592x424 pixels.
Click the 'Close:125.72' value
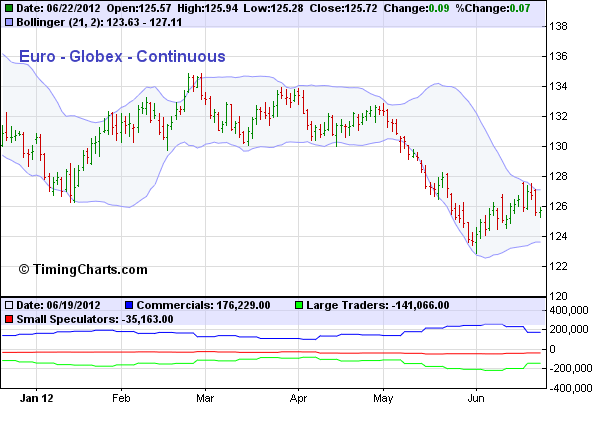pyautogui.click(x=343, y=8)
